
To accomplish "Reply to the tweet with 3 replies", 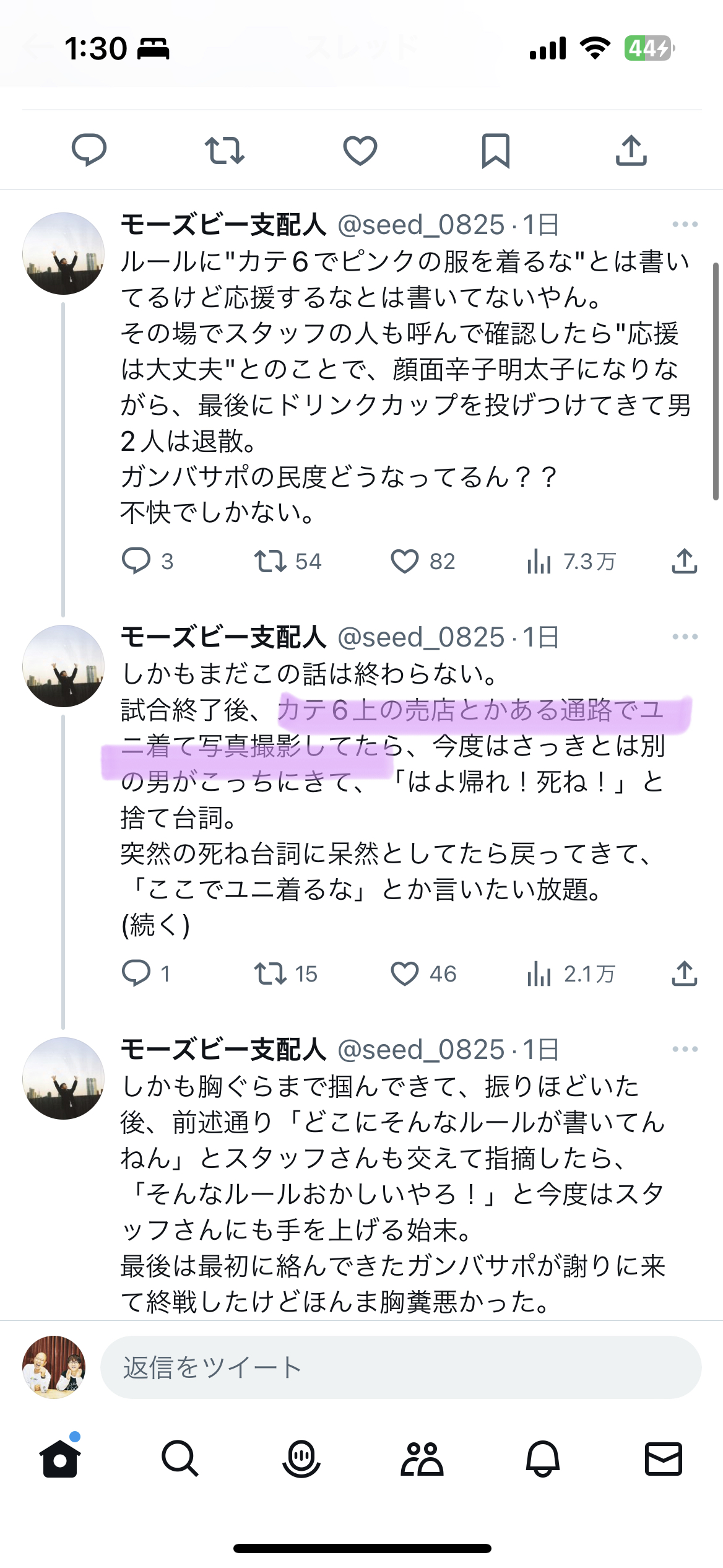I will point(136,562).
